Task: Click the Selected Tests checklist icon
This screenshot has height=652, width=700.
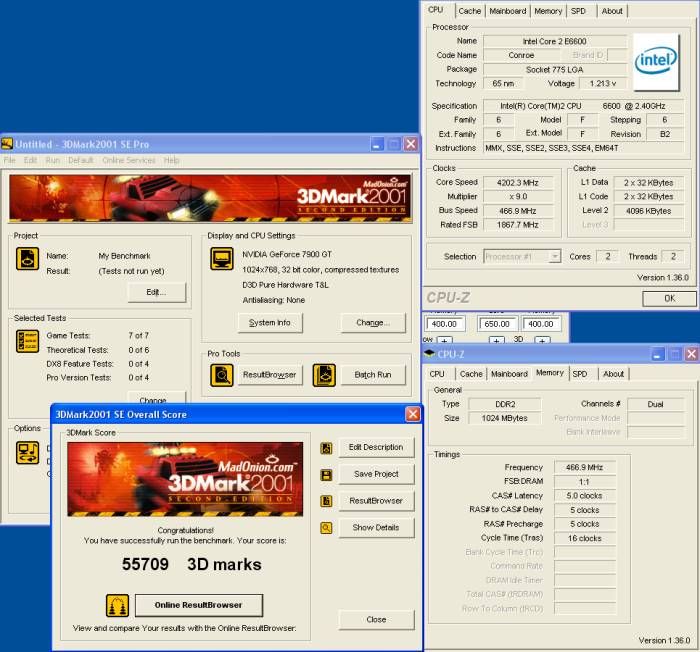Action: [27, 342]
